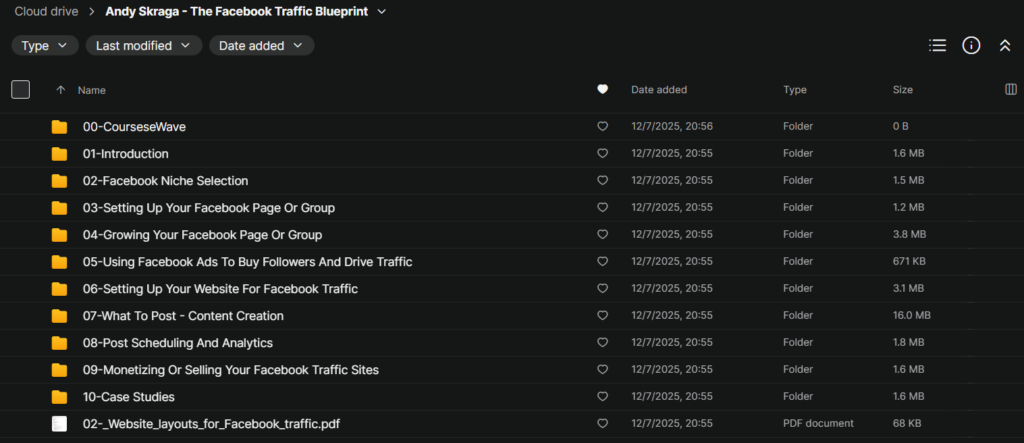Click the 12/7/2025, 20:56 date cell
Viewport: 1024px width, 443px height.
[671, 127]
